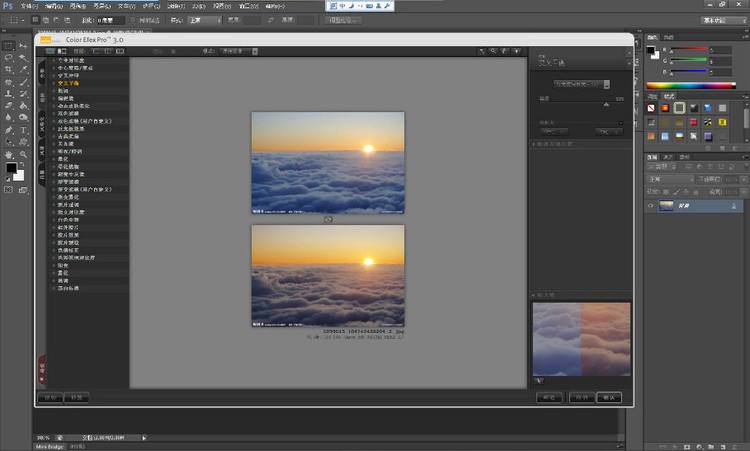This screenshot has height=451, width=750.
Task: Select the Type tool in toolbox
Action: coord(23,130)
